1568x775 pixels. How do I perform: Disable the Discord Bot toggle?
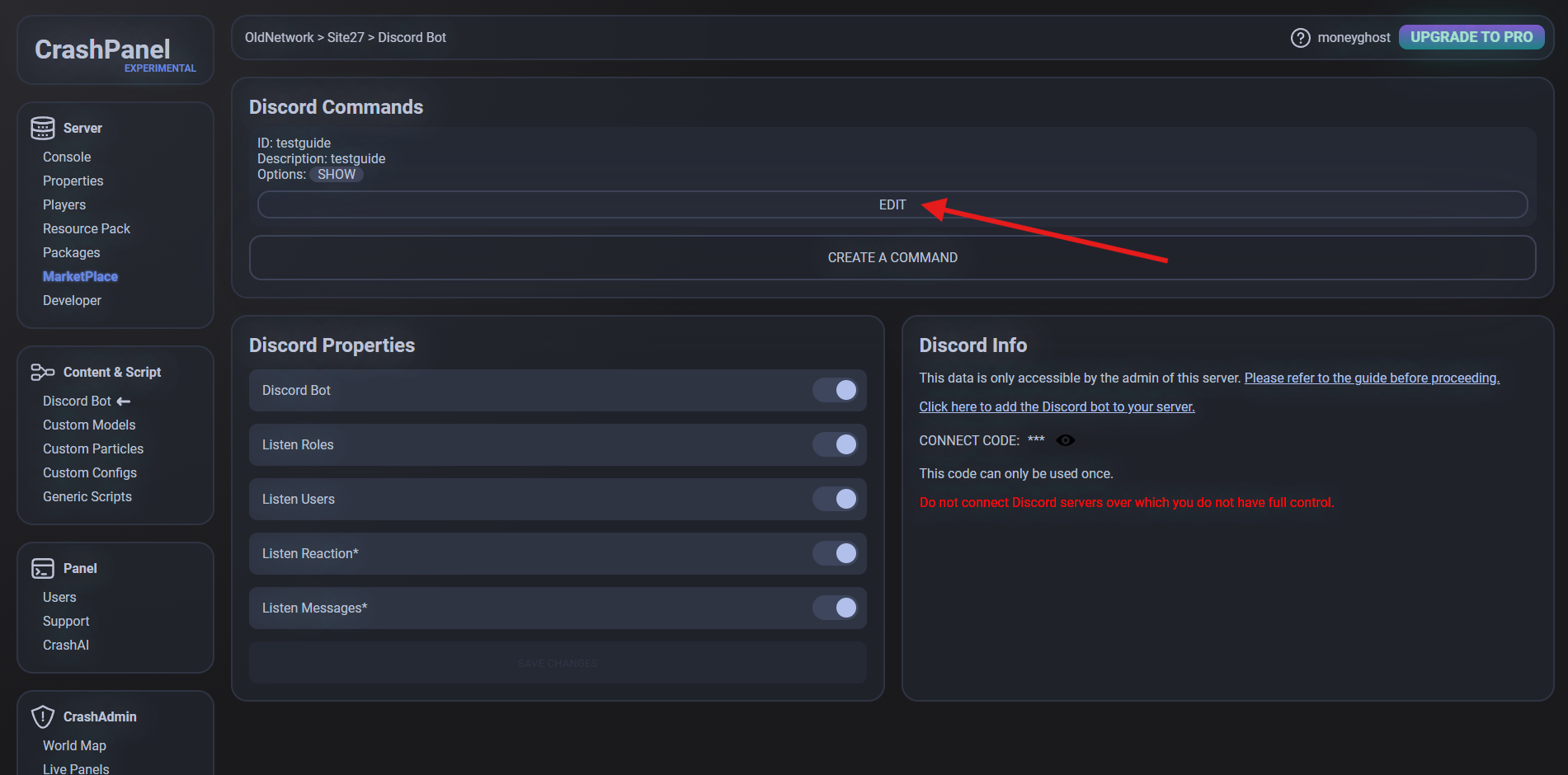835,390
